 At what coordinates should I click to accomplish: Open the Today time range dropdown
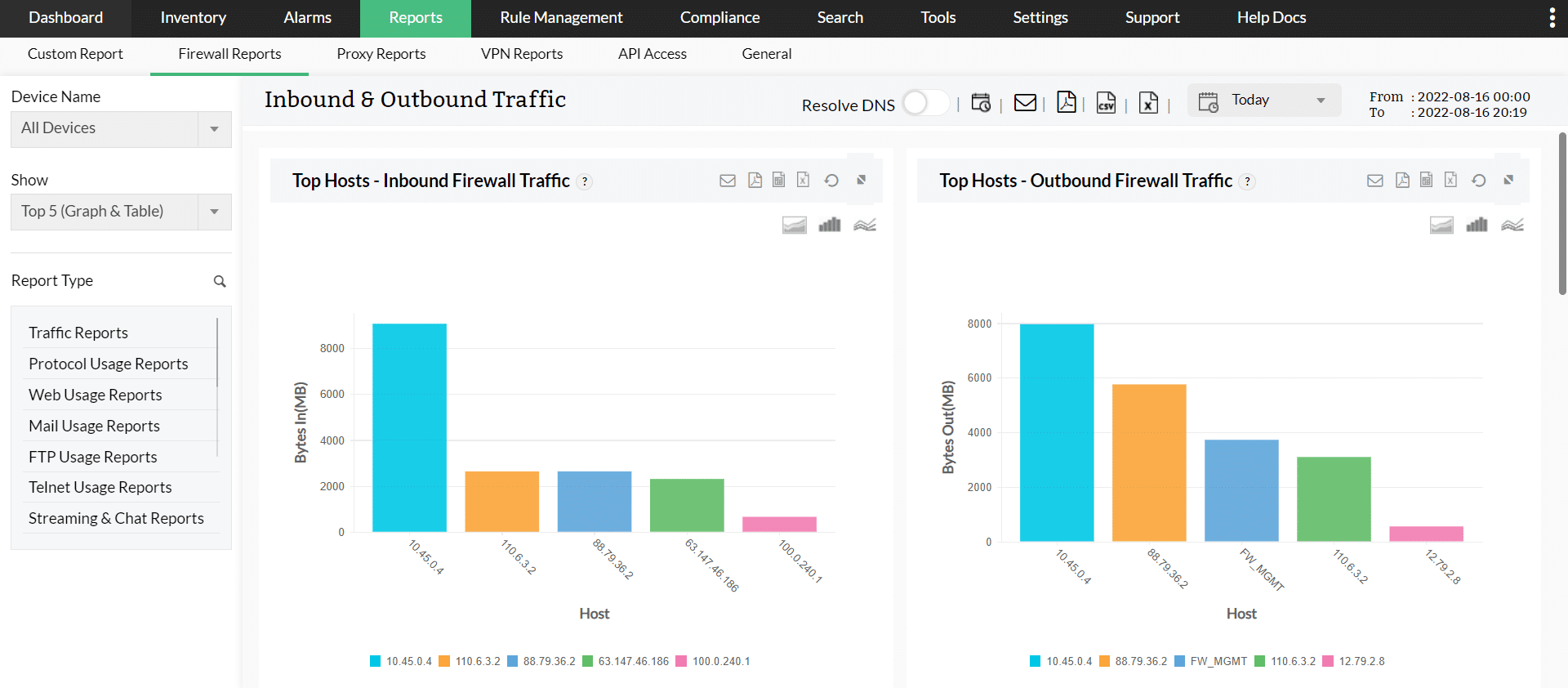[x=1264, y=101]
